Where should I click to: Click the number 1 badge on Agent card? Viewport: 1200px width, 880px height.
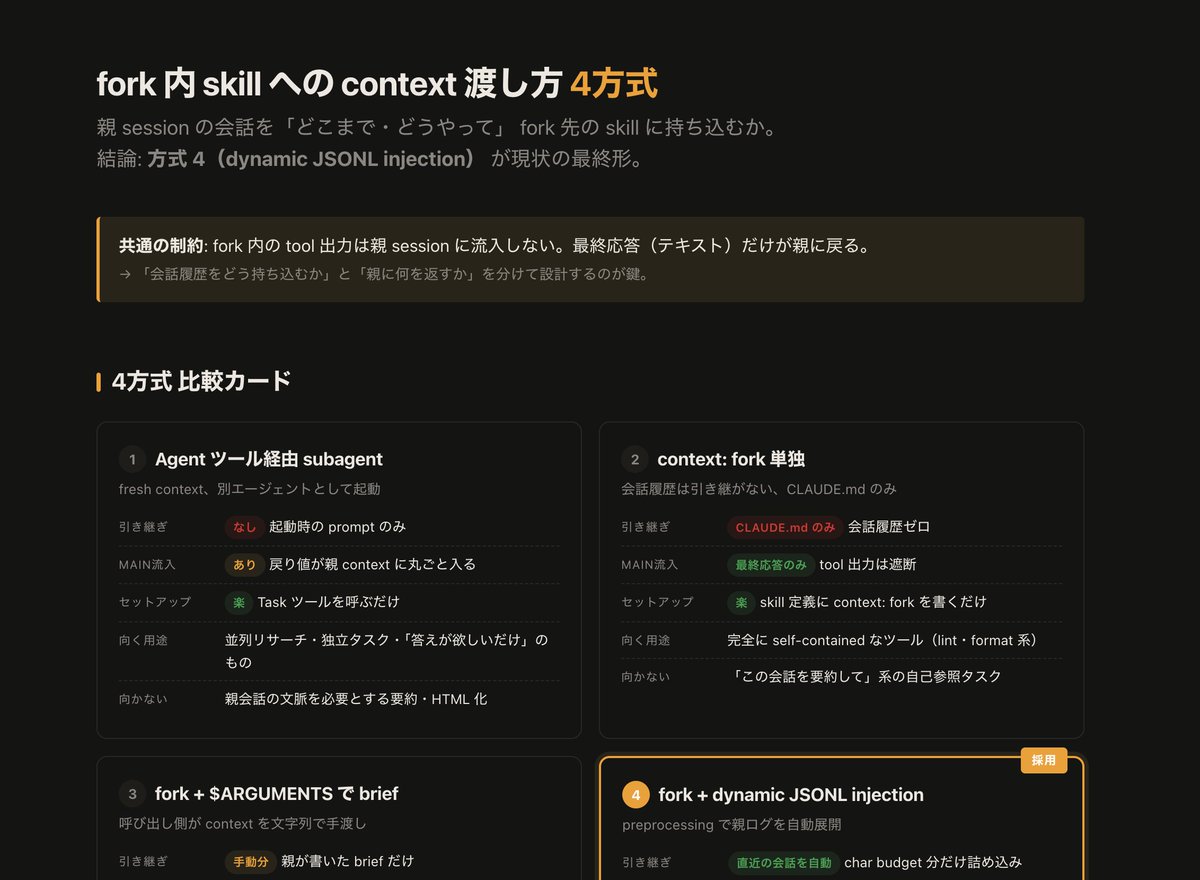point(132,459)
